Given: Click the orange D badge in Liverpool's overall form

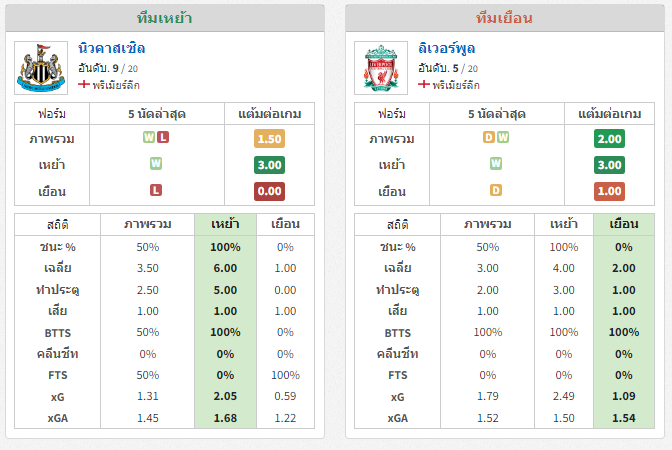Looking at the screenshot, I should point(489,137).
